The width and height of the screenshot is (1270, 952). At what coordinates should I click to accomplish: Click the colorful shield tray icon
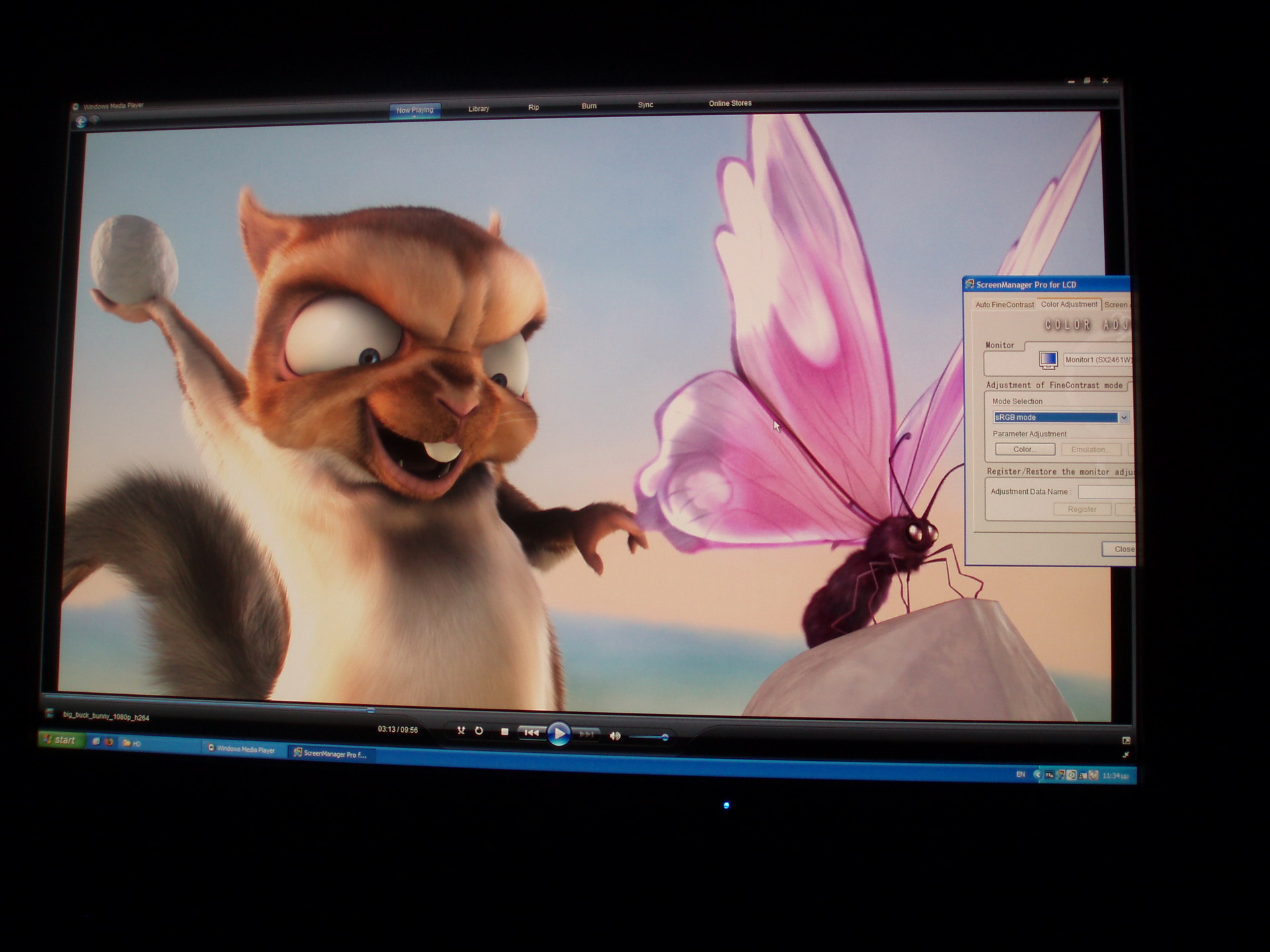(x=1060, y=775)
